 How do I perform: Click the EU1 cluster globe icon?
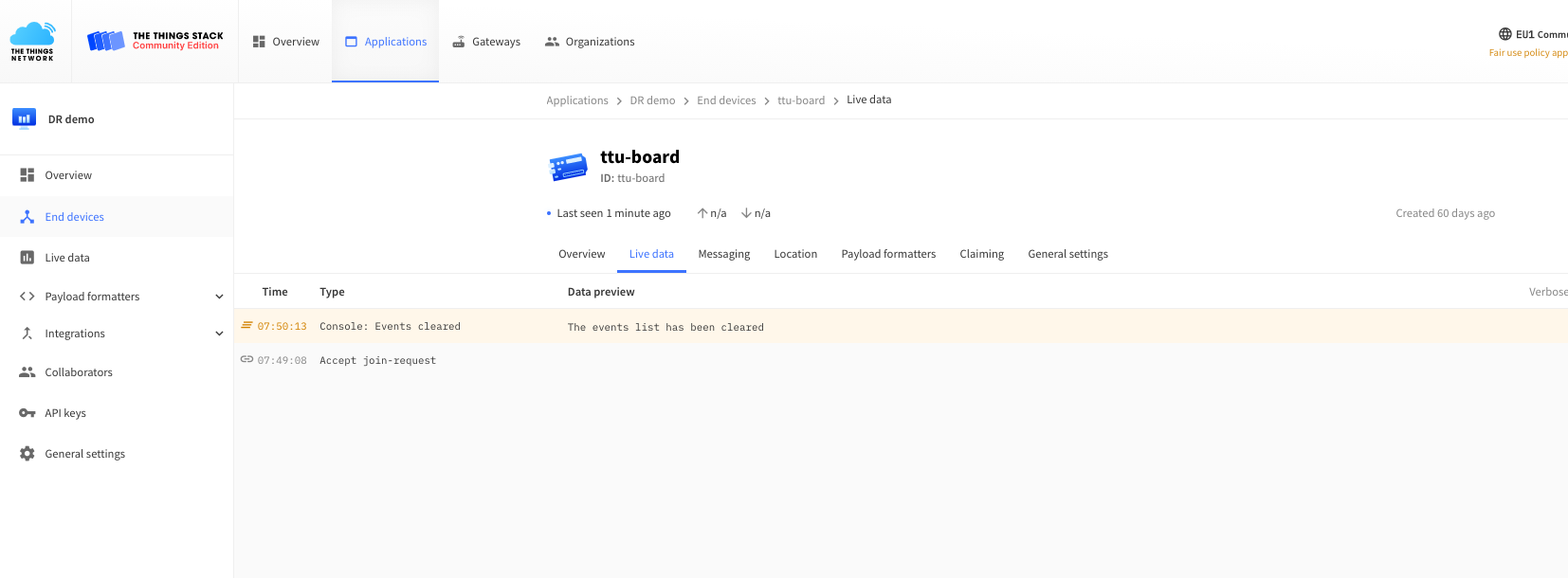pos(1504,34)
